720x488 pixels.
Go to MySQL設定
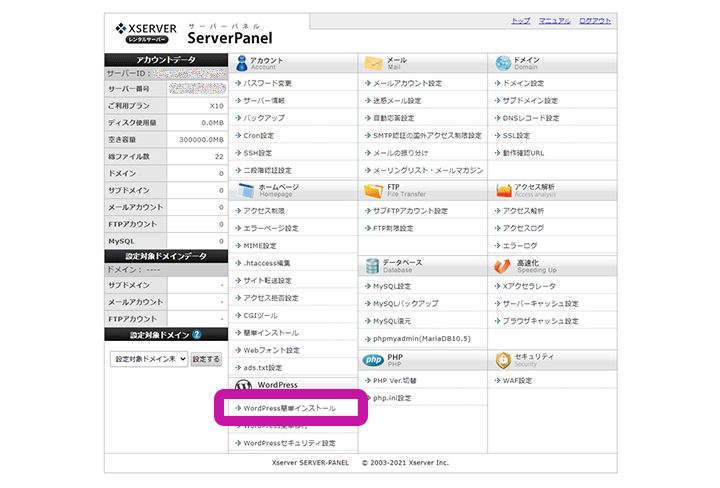tap(391, 286)
